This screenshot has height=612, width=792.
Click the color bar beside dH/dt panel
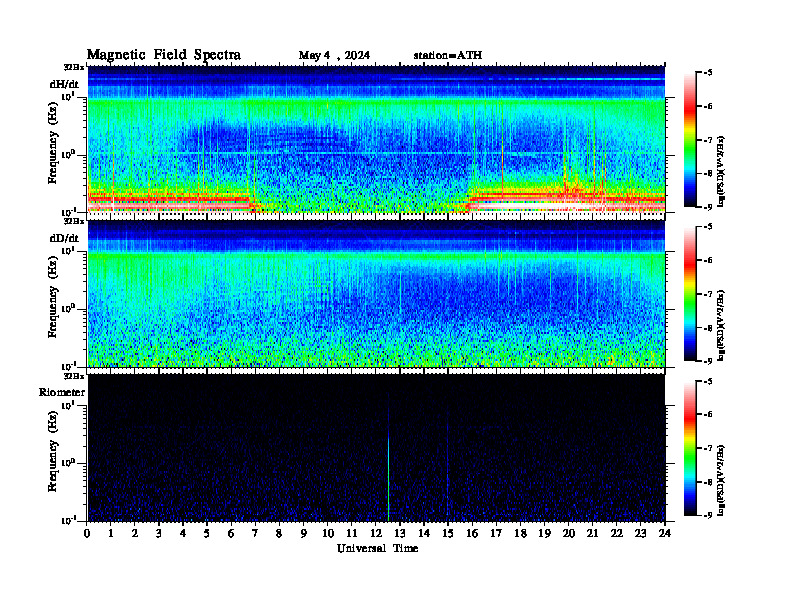(x=690, y=139)
